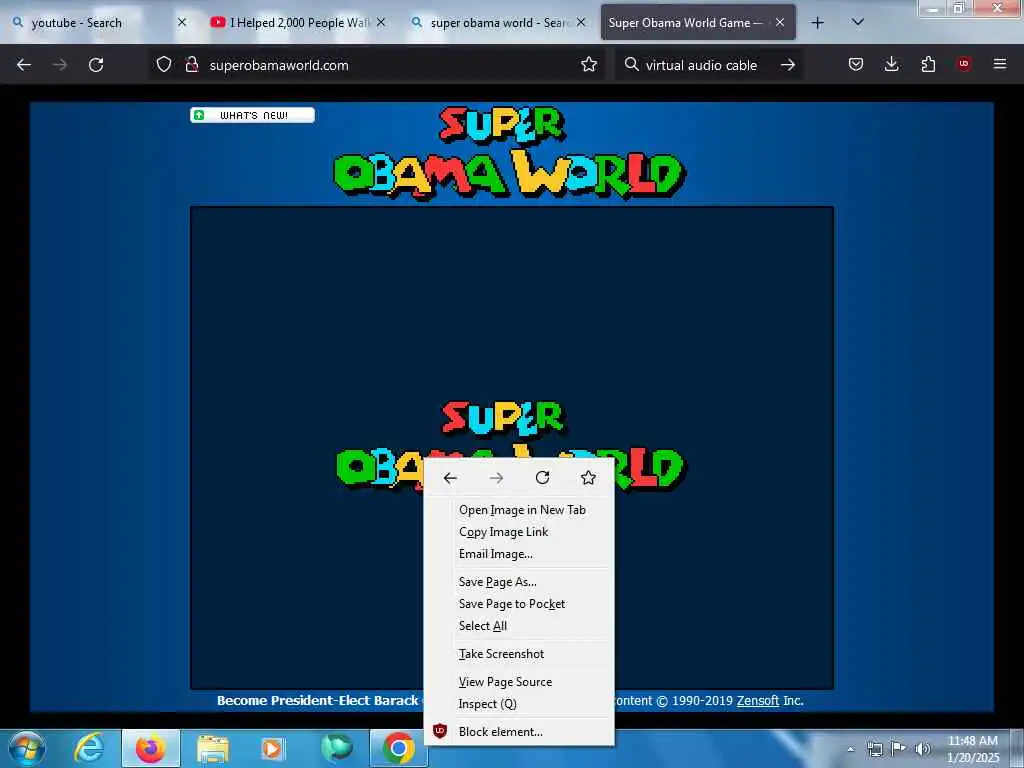Close the Super Obama World Game tab
1024x768 pixels.
[x=780, y=23]
